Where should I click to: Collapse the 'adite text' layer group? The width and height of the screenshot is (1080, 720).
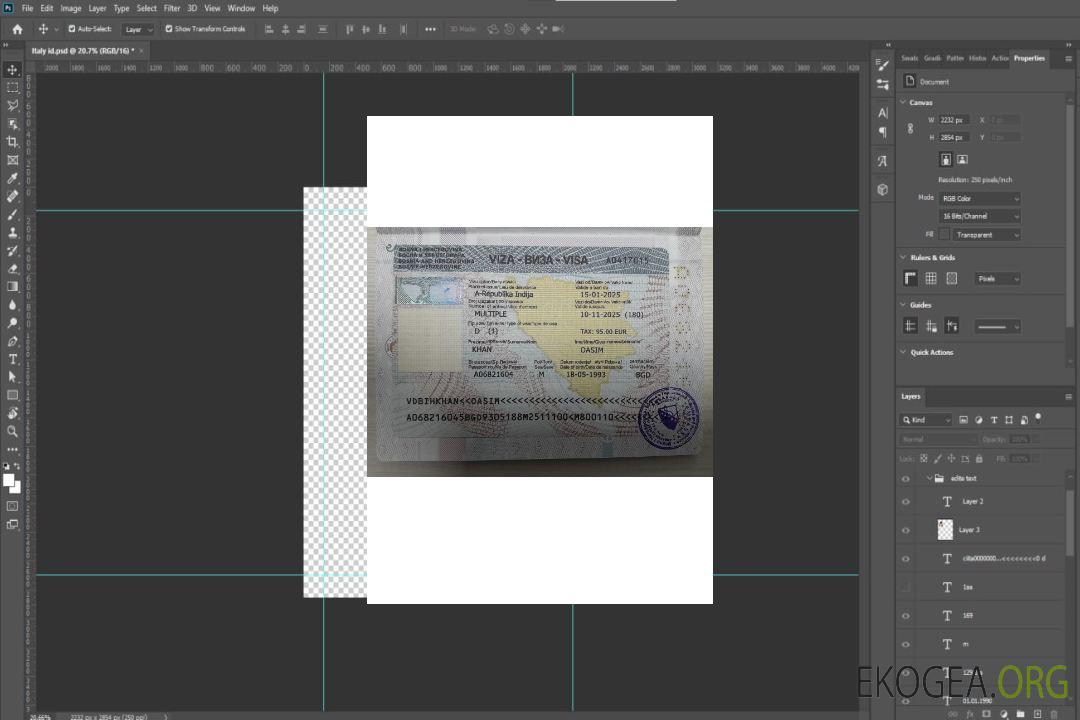click(929, 478)
